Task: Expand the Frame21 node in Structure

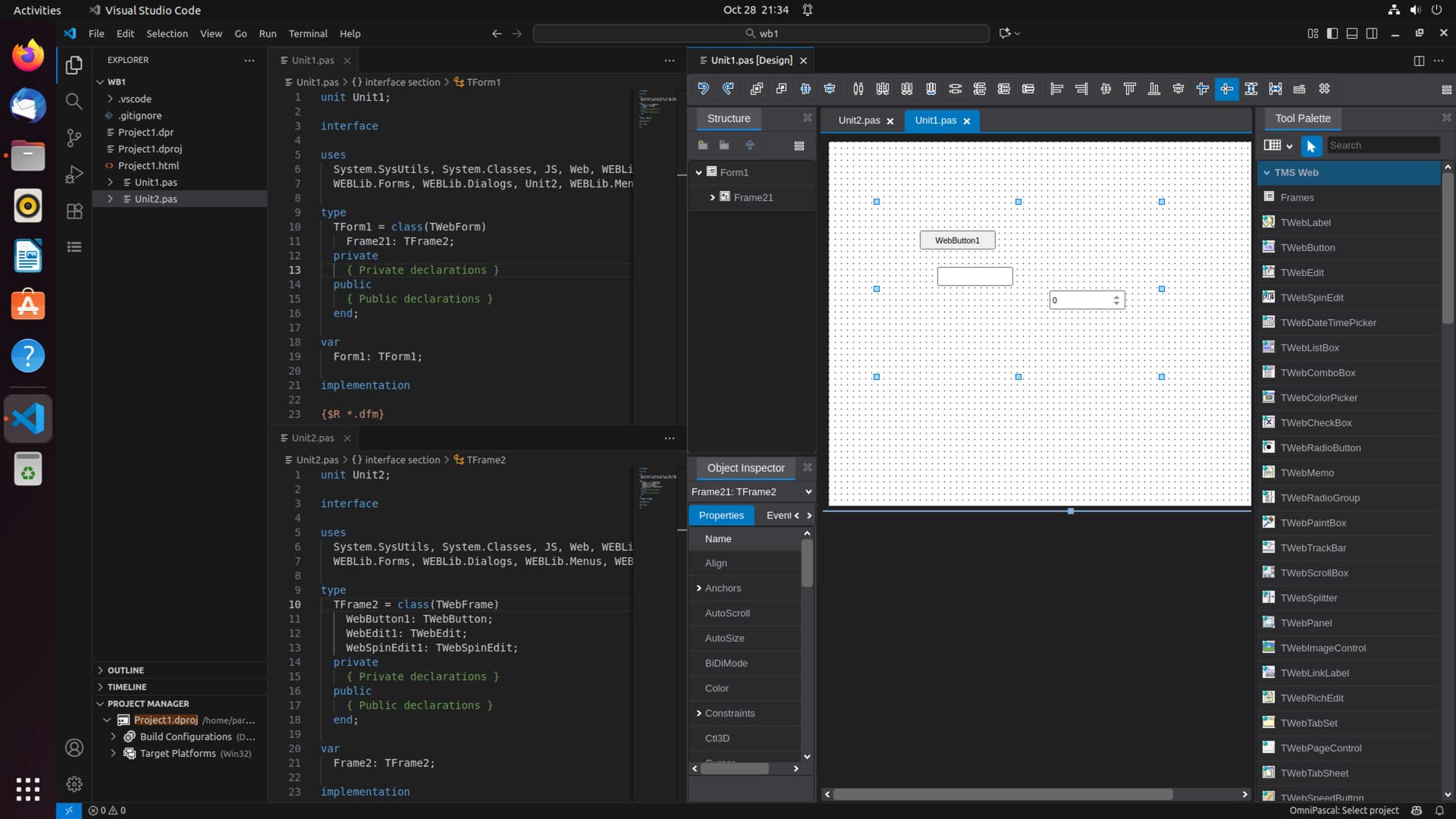Action: (x=712, y=197)
